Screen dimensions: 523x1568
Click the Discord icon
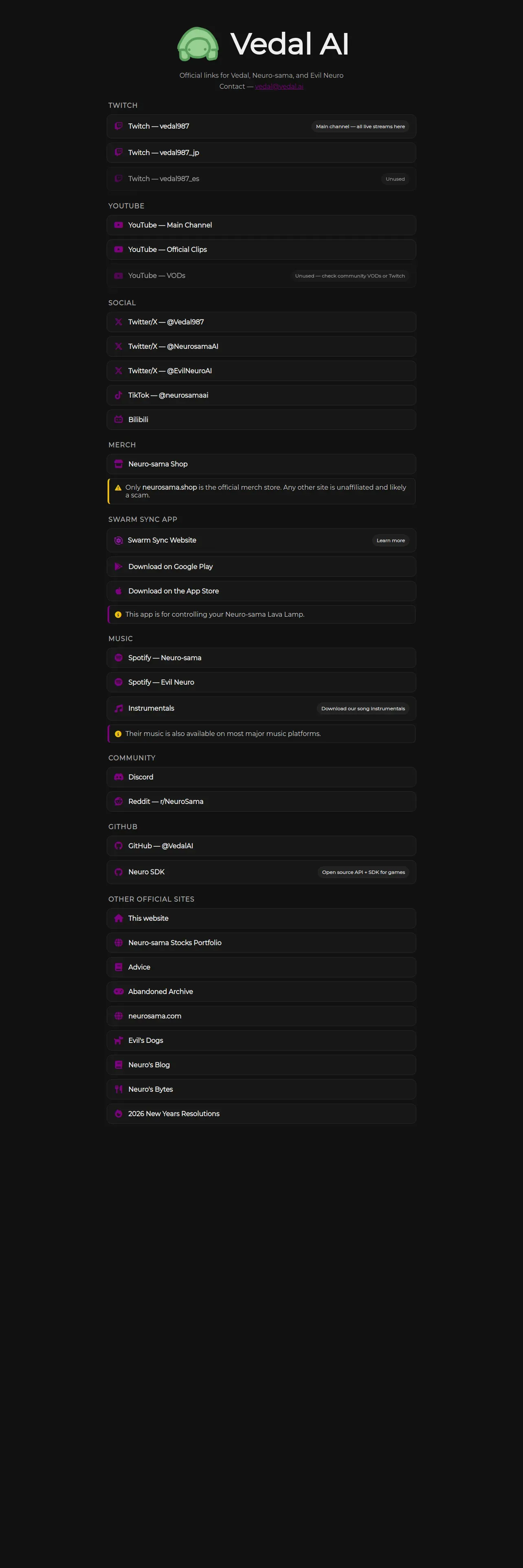[119, 777]
